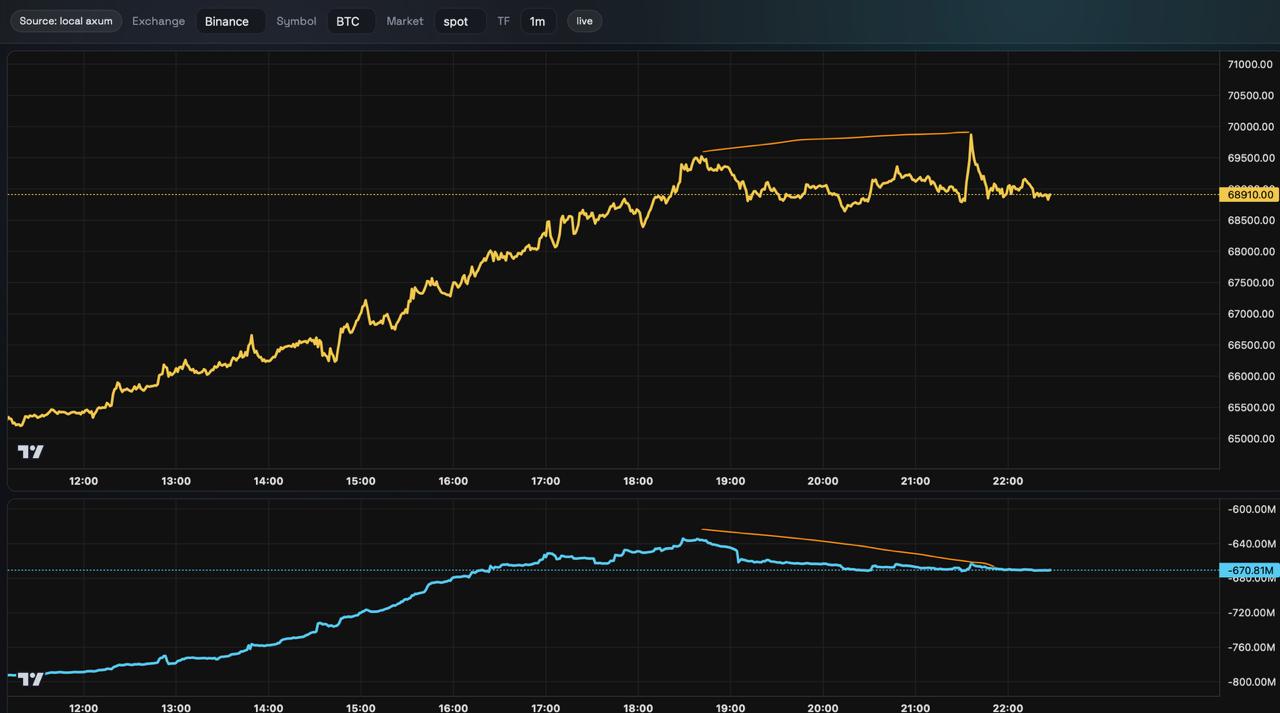1280x713 pixels.
Task: Click 15:00 on the lower chart time axis
Action: (x=361, y=707)
